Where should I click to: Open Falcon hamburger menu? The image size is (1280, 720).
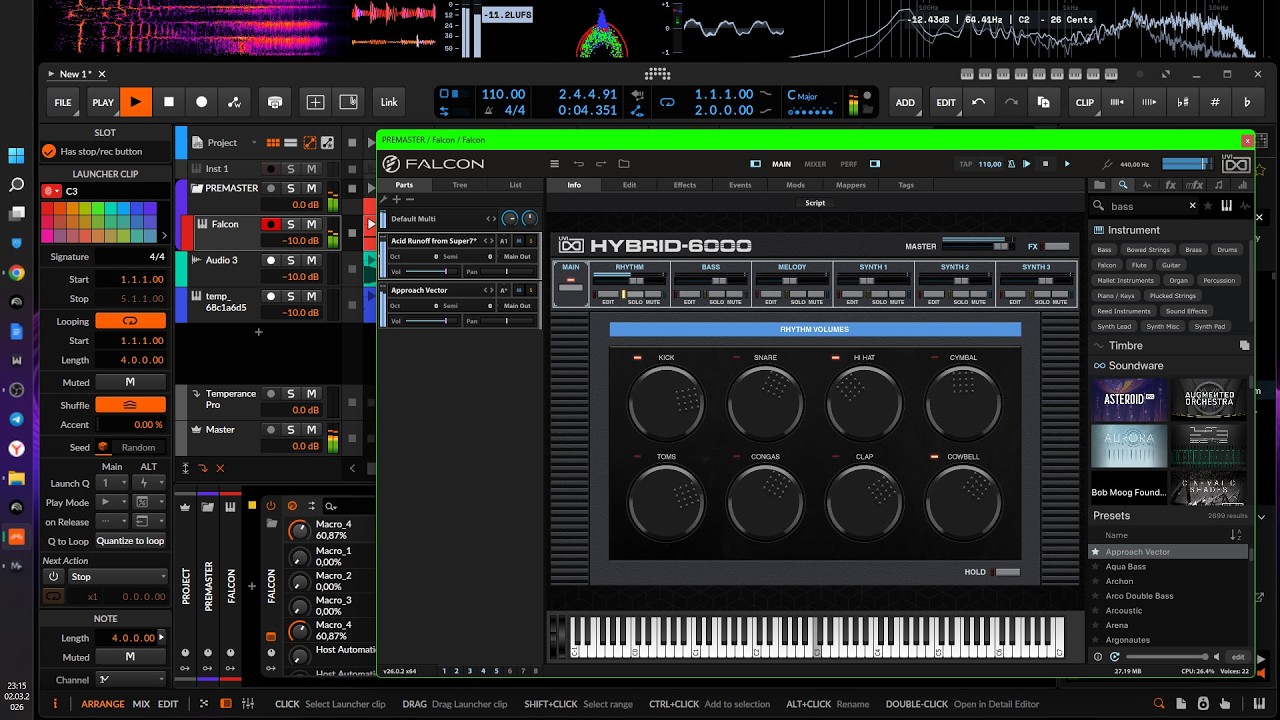(554, 164)
